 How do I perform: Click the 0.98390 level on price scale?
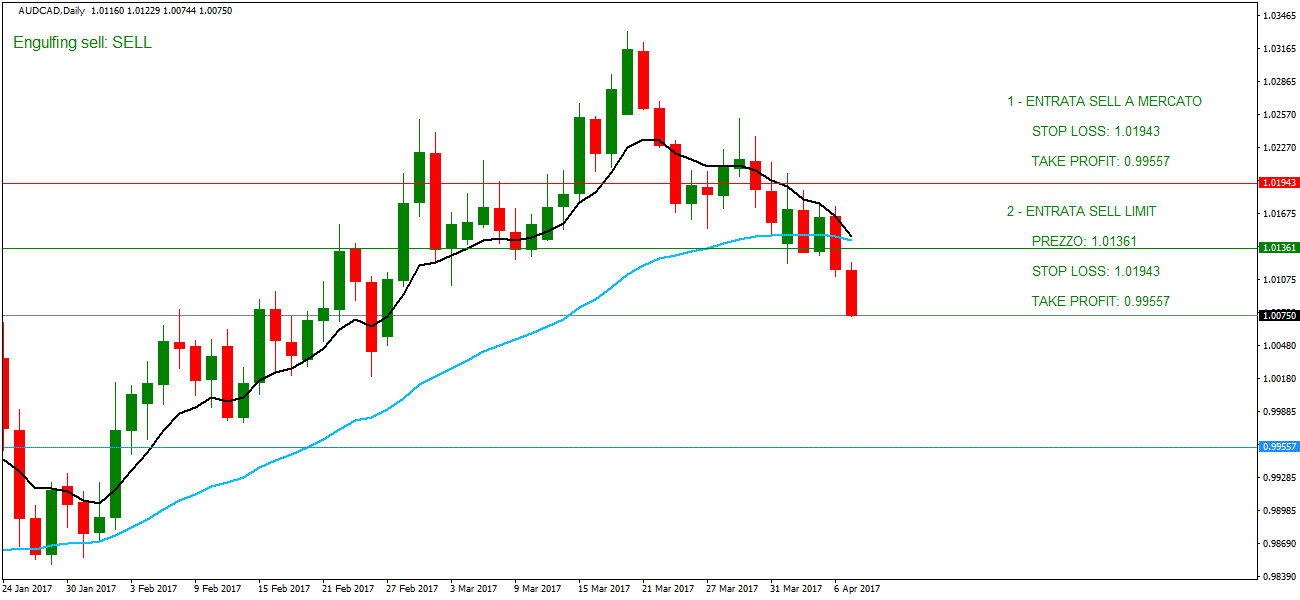pos(1279,577)
